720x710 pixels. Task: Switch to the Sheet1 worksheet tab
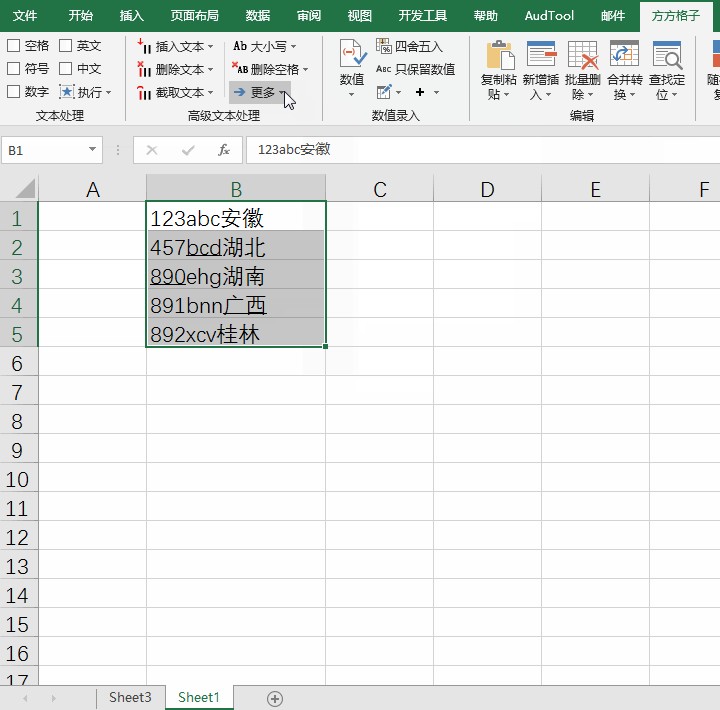[x=199, y=698]
